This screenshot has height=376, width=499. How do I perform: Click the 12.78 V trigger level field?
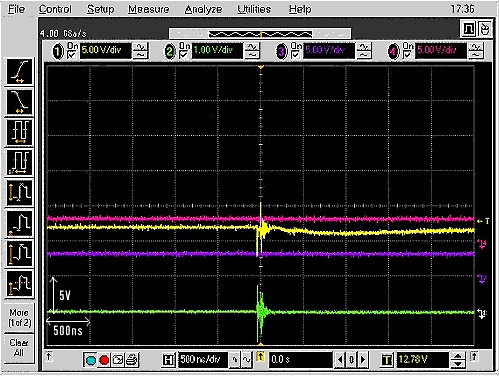tap(423, 360)
